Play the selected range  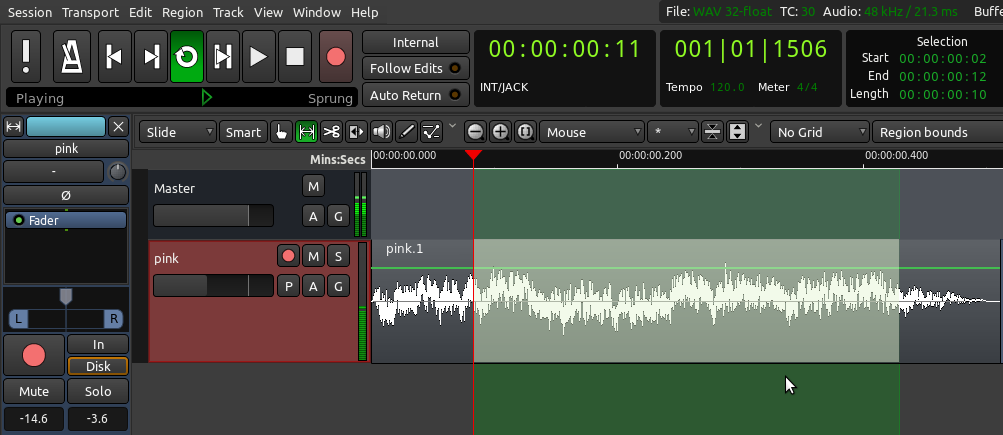click(x=223, y=56)
